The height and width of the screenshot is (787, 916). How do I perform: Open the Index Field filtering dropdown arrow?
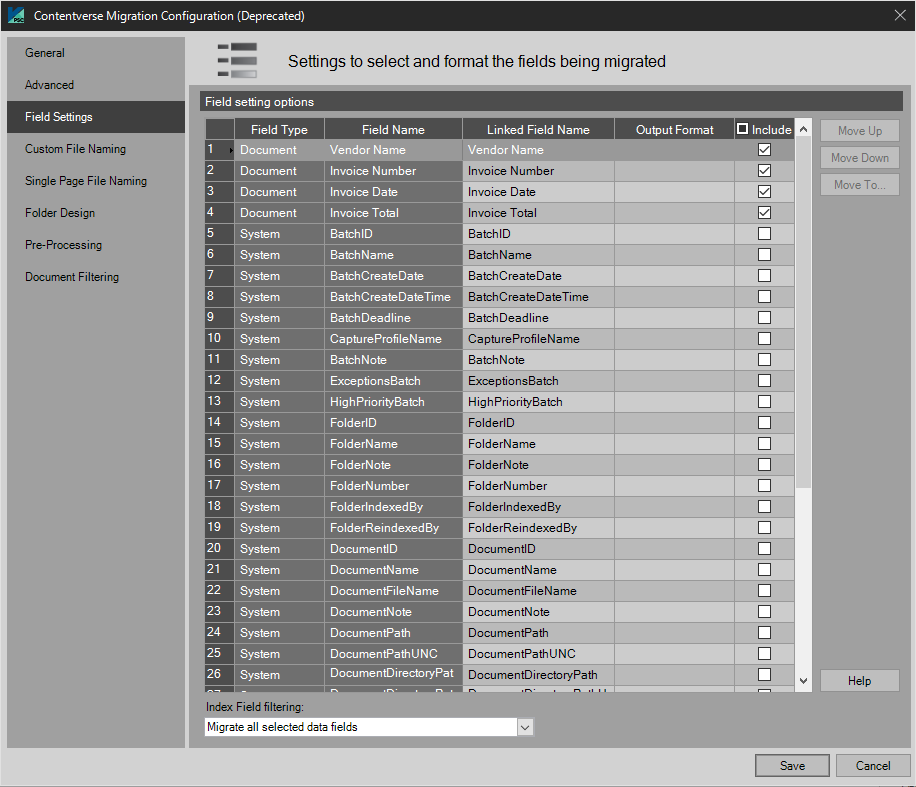click(525, 727)
